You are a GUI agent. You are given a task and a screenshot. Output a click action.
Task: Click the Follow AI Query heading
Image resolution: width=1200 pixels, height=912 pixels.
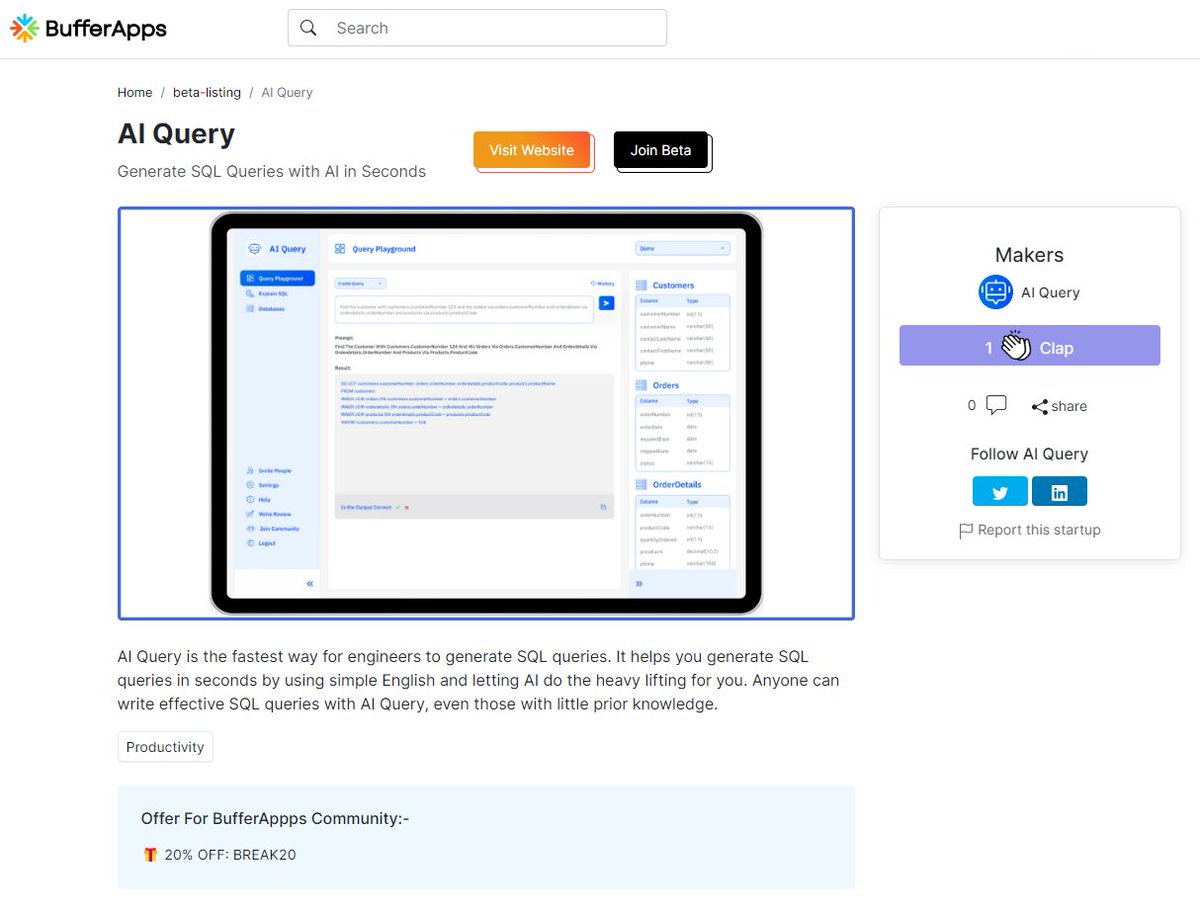1030,454
